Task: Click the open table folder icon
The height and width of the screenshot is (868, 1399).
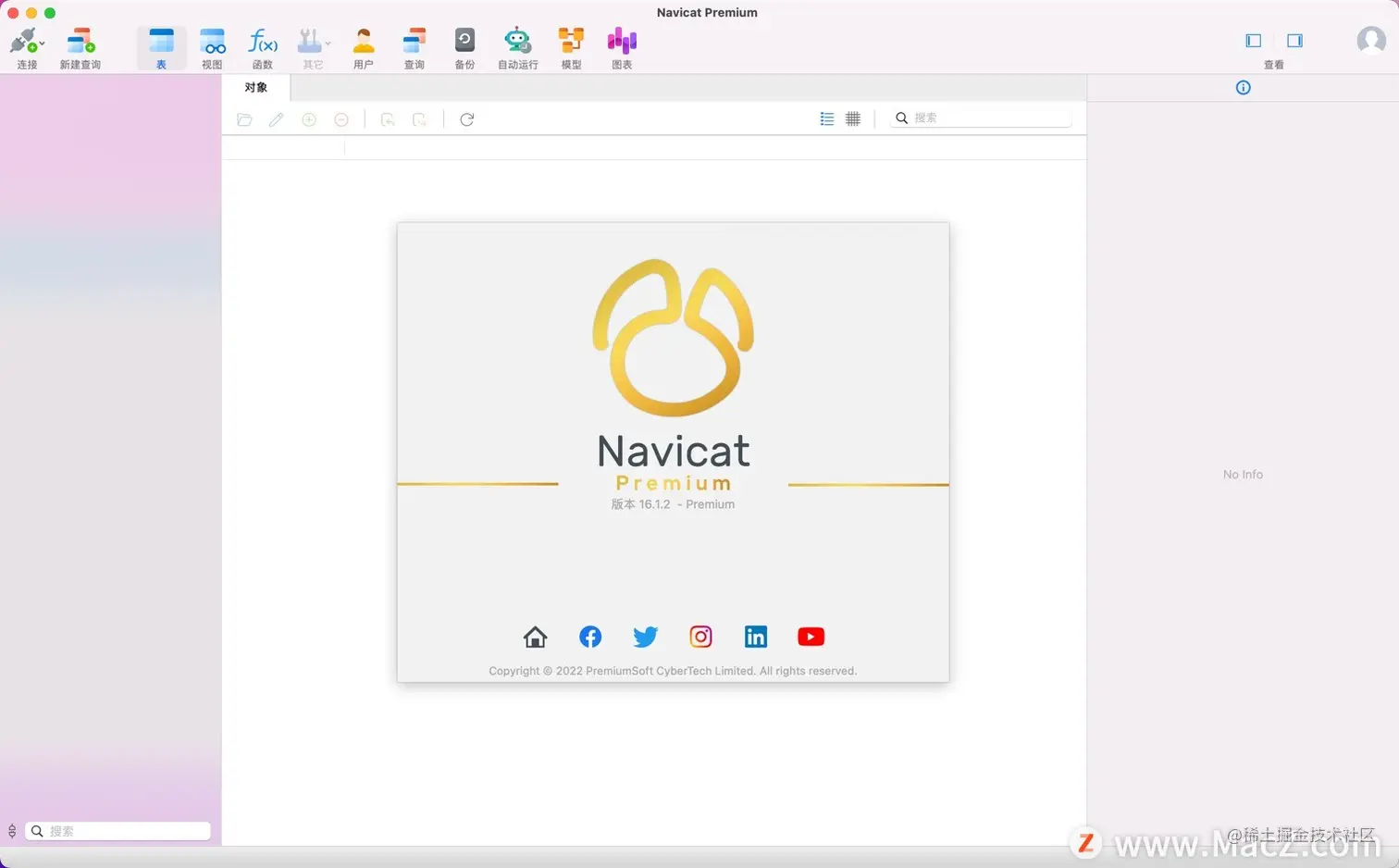Action: (244, 119)
